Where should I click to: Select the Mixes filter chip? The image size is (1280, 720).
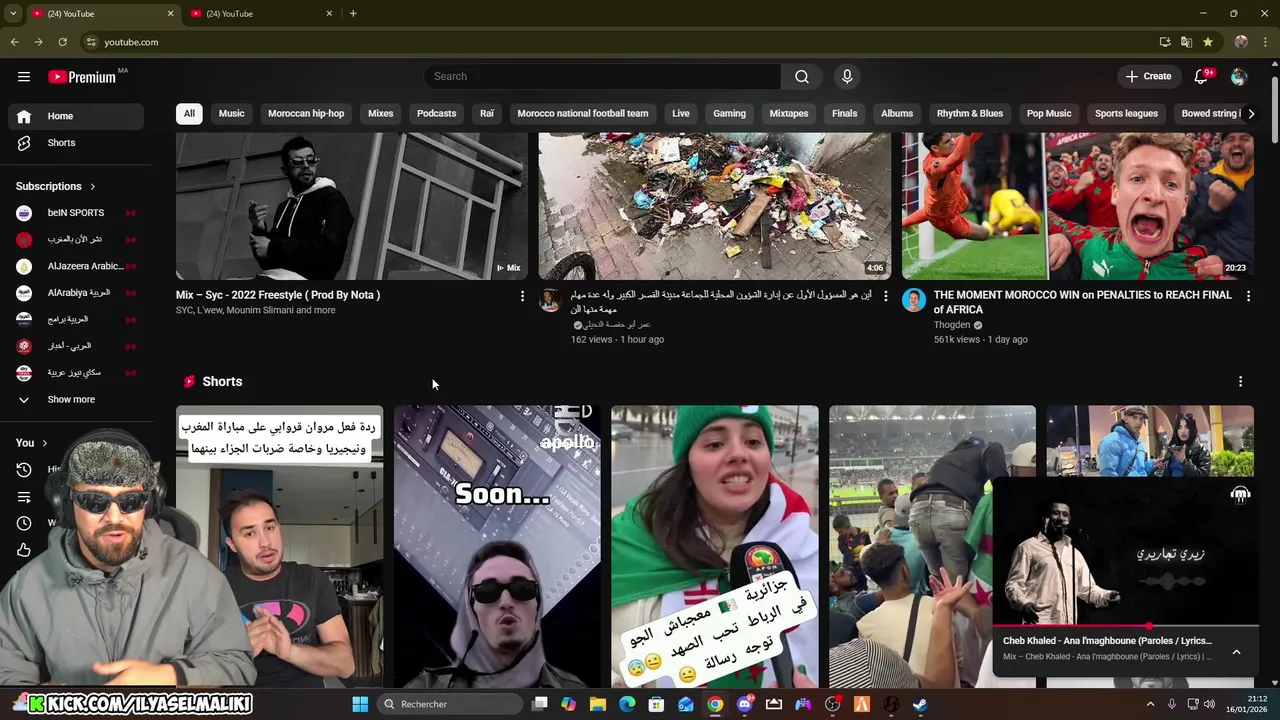[380, 113]
